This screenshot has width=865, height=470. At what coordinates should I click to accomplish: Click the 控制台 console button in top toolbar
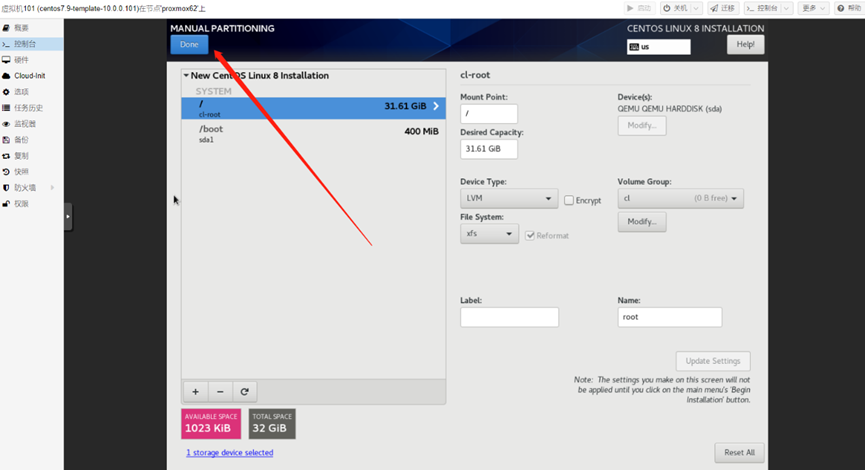[762, 8]
